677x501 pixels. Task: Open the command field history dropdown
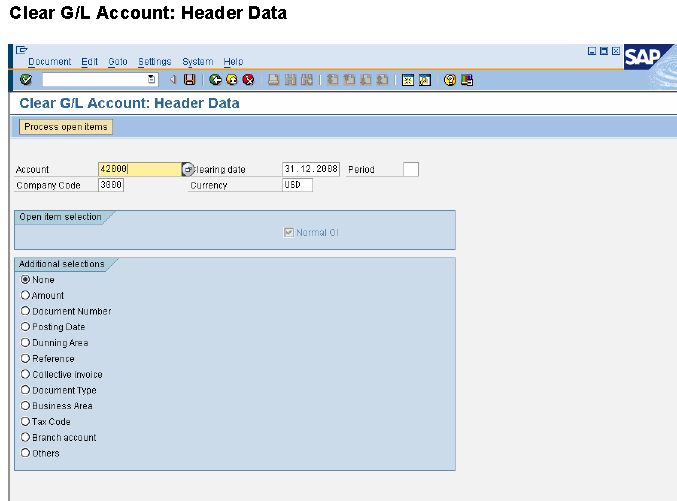click(x=152, y=79)
